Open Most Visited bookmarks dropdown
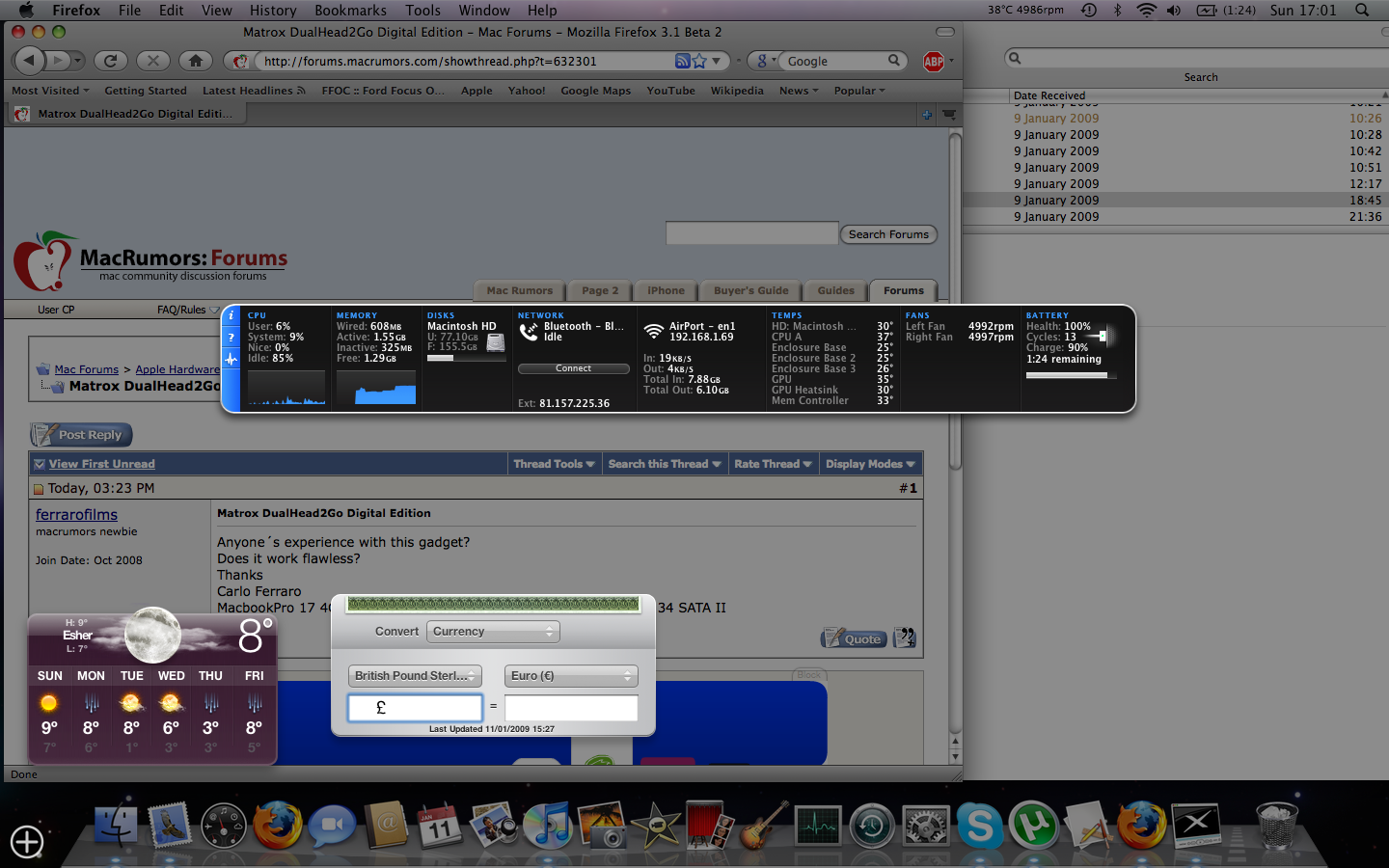 tap(50, 91)
